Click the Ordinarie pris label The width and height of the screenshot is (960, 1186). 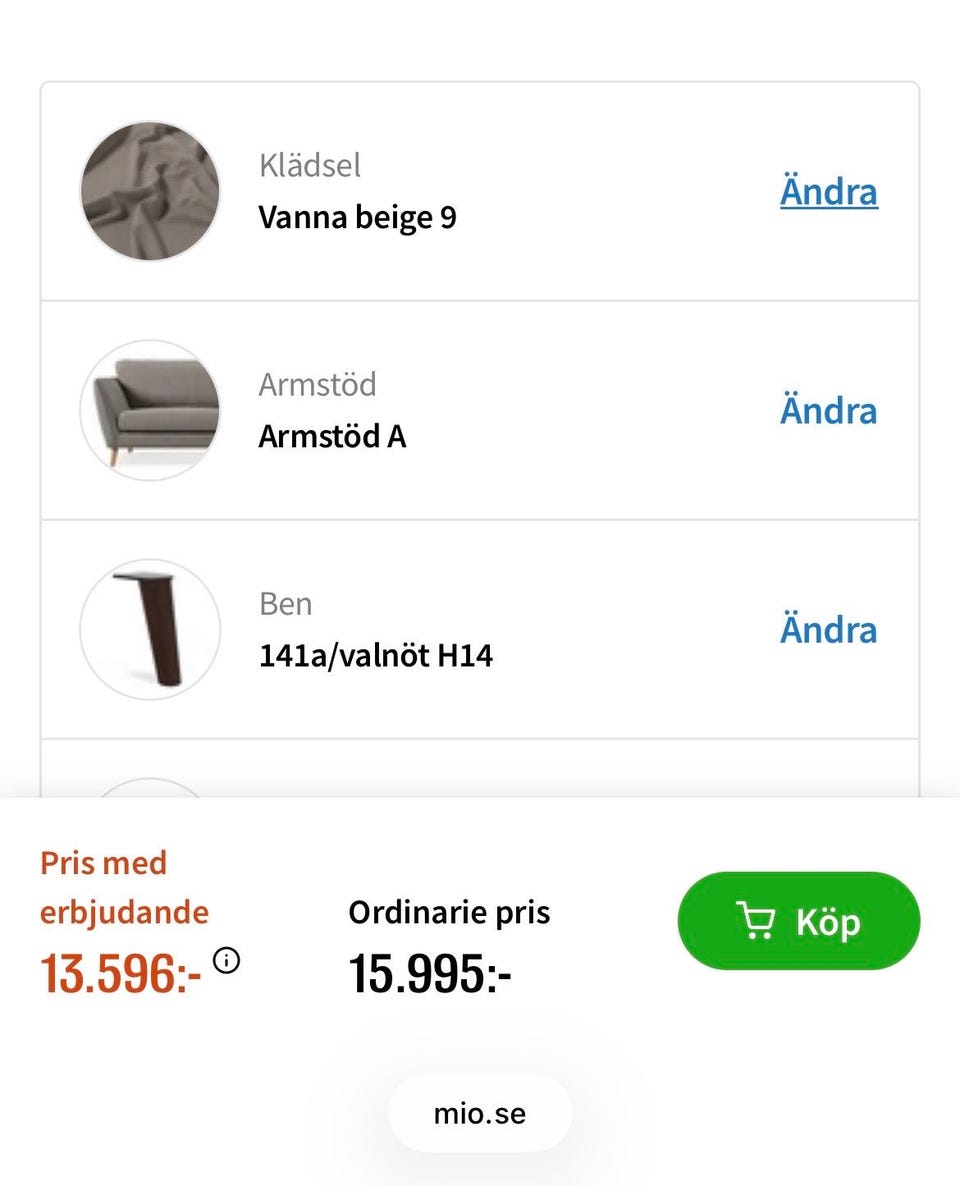(449, 912)
